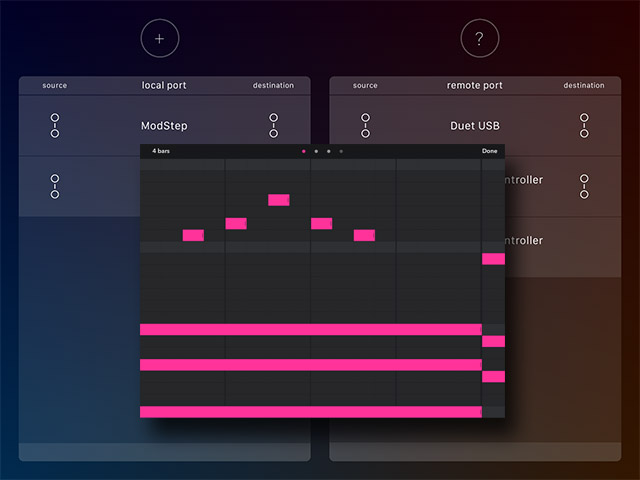Image resolution: width=640 pixels, height=480 pixels.
Task: Switch to first pink page dot
Action: 303,151
